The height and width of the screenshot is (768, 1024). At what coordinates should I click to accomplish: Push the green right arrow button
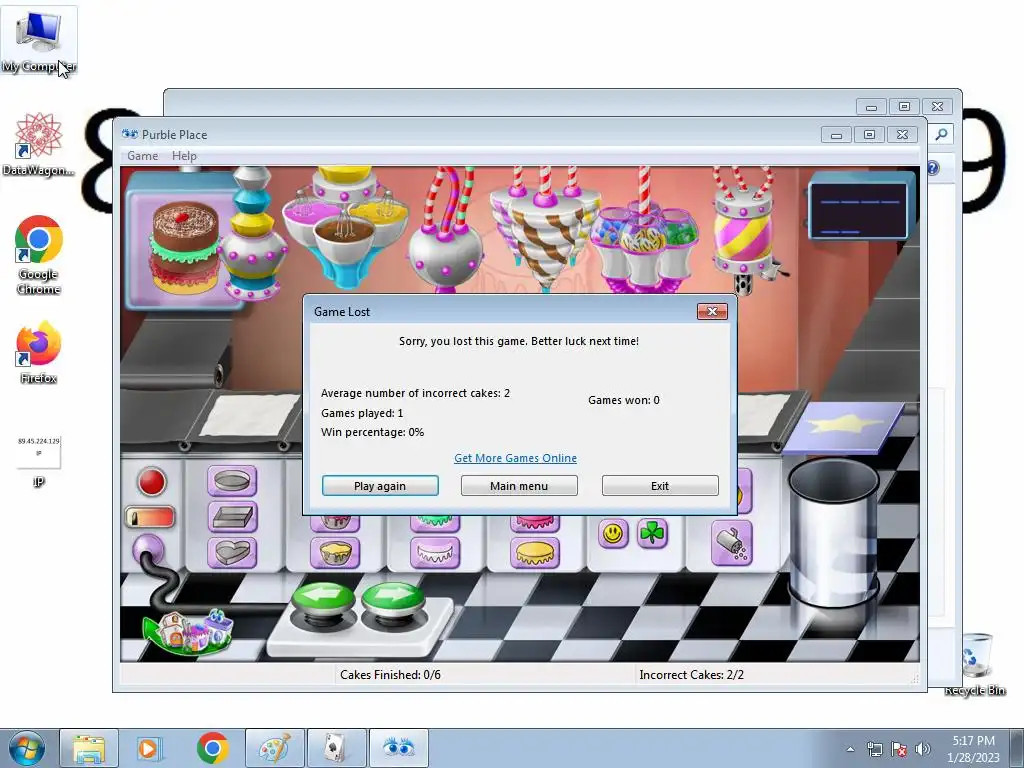click(x=392, y=600)
